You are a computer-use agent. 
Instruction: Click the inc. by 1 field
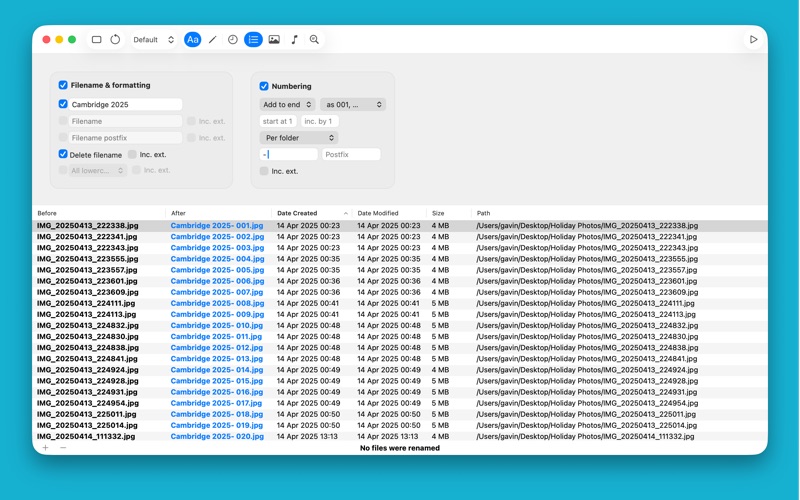click(x=319, y=121)
